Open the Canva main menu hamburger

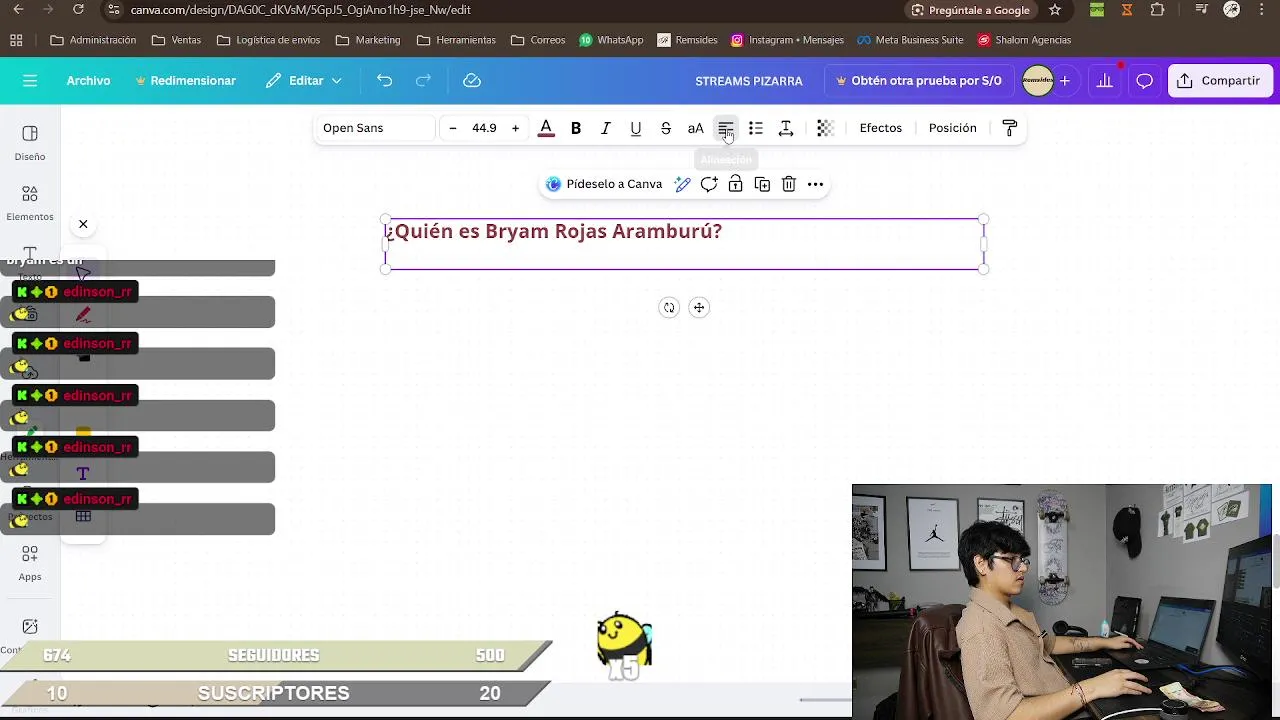pyautogui.click(x=30, y=81)
